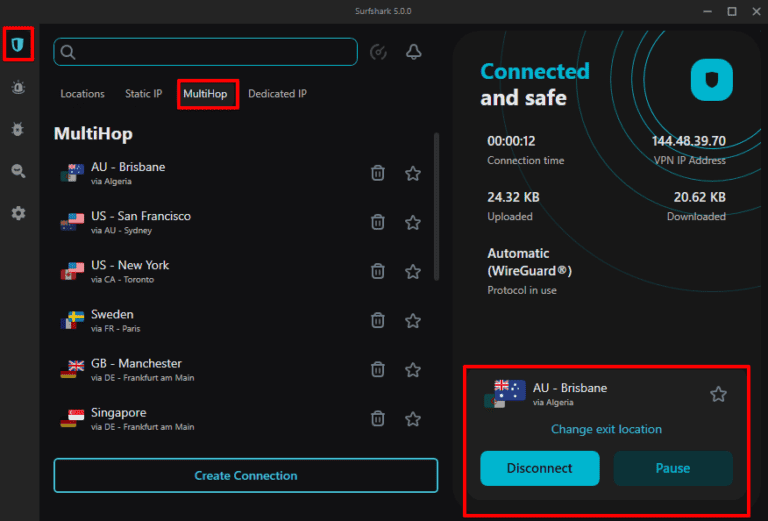Screen dimensions: 768x521
Task: Select AU - Brisbane via Algeria row
Action: click(x=240, y=173)
